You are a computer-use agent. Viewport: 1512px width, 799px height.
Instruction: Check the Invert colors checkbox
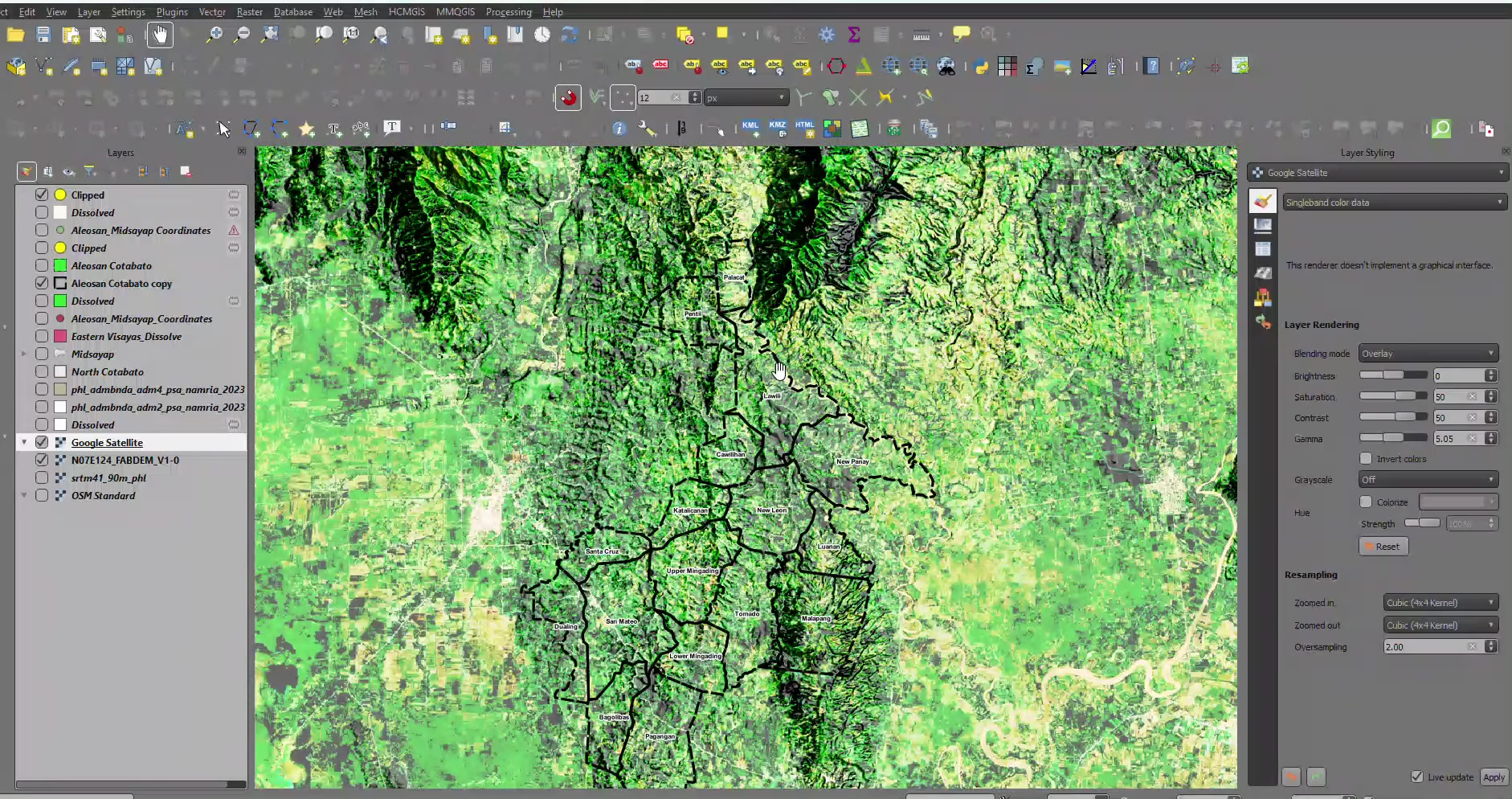[x=1366, y=458]
